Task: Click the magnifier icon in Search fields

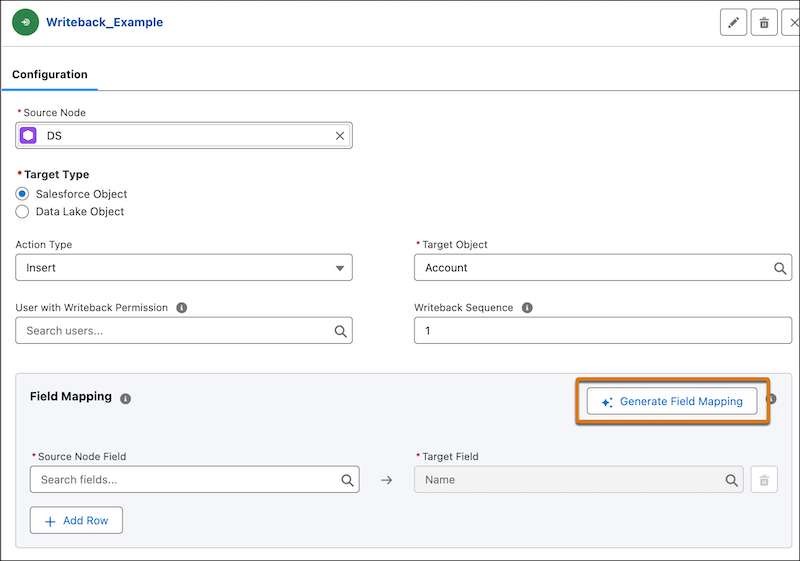Action: point(347,480)
